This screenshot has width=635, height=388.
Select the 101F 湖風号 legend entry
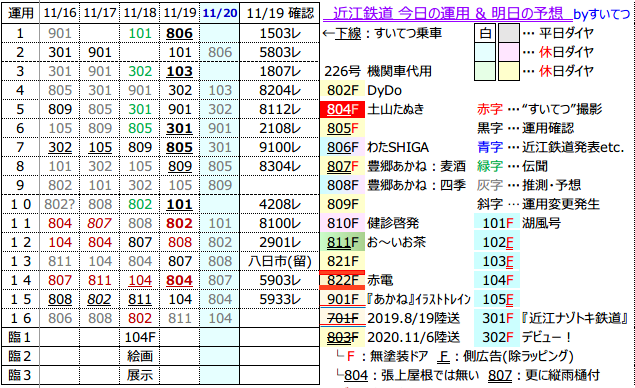click(x=518, y=223)
